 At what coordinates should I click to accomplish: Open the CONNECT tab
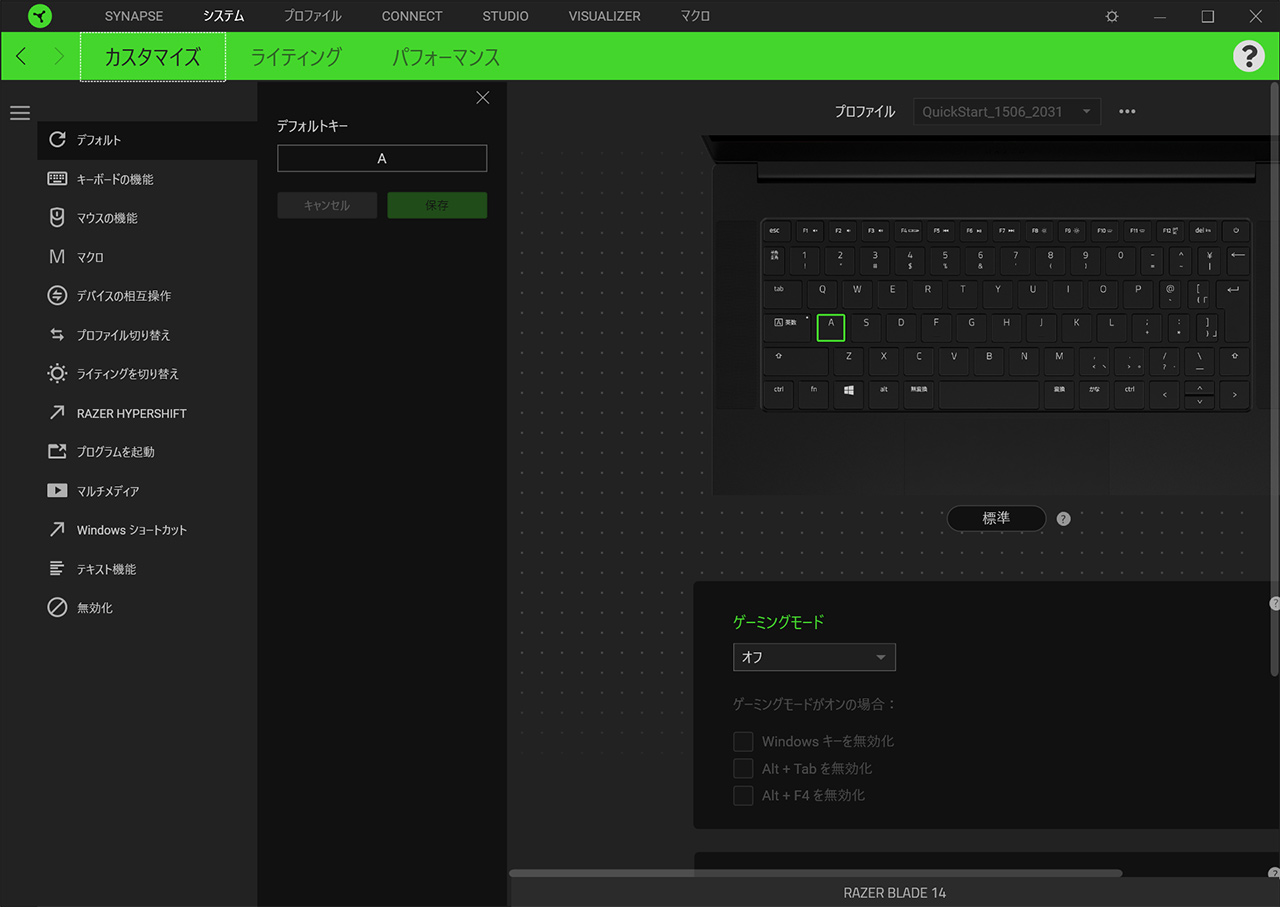tap(412, 16)
